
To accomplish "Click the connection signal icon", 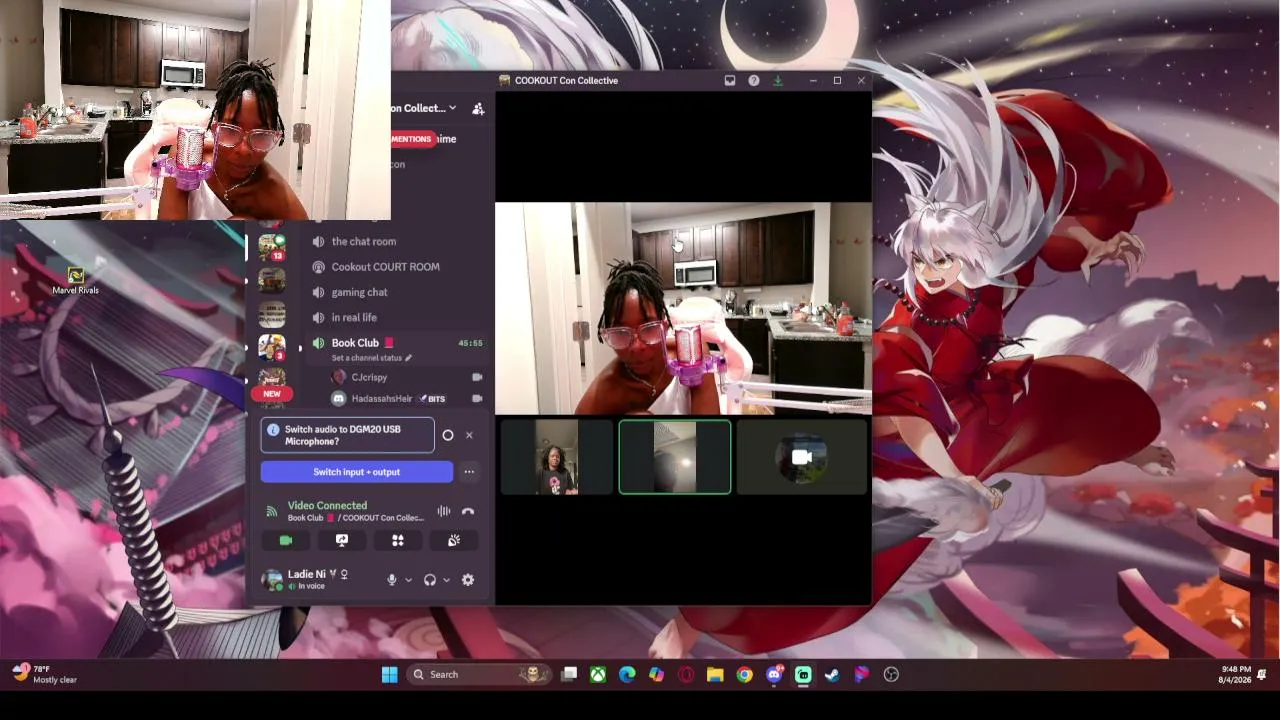I will pos(271,511).
